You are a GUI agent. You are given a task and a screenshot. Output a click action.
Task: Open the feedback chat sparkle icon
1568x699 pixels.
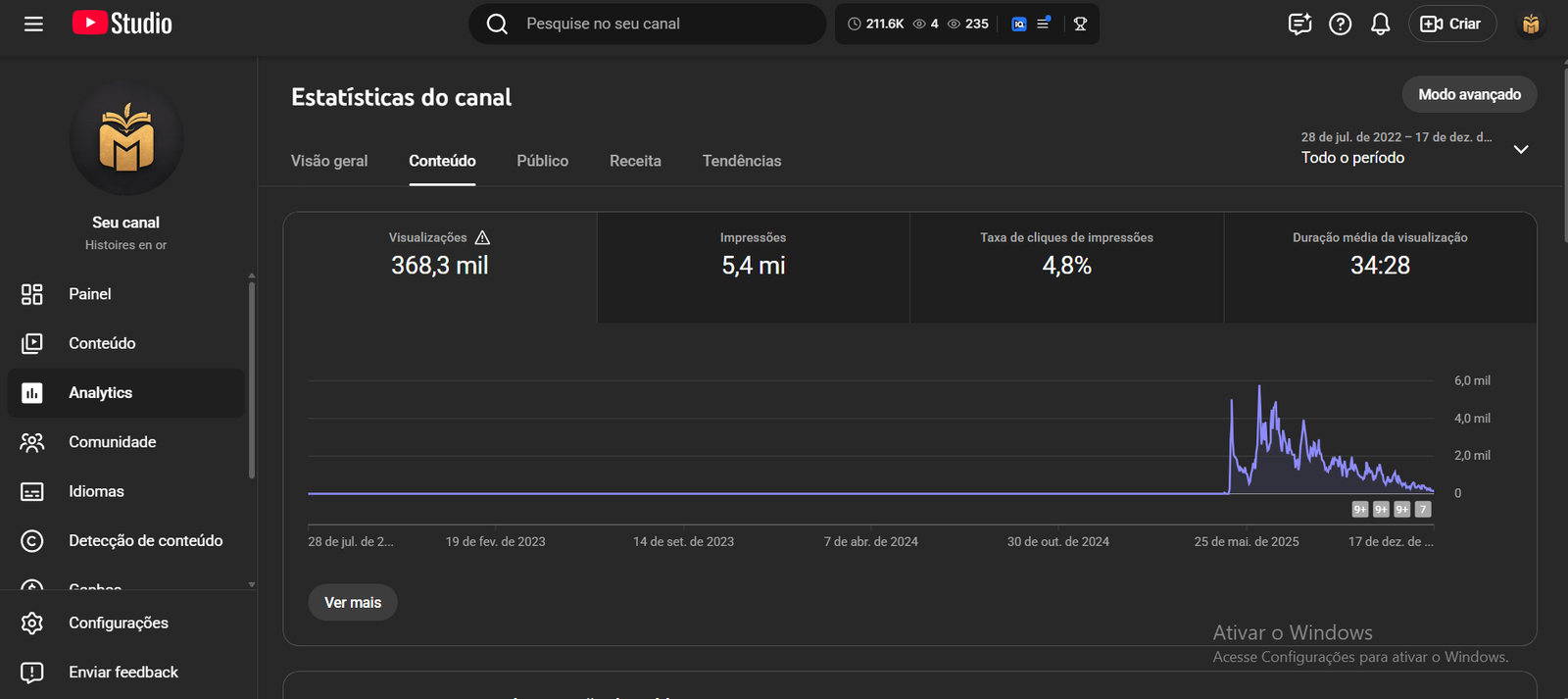[1299, 24]
